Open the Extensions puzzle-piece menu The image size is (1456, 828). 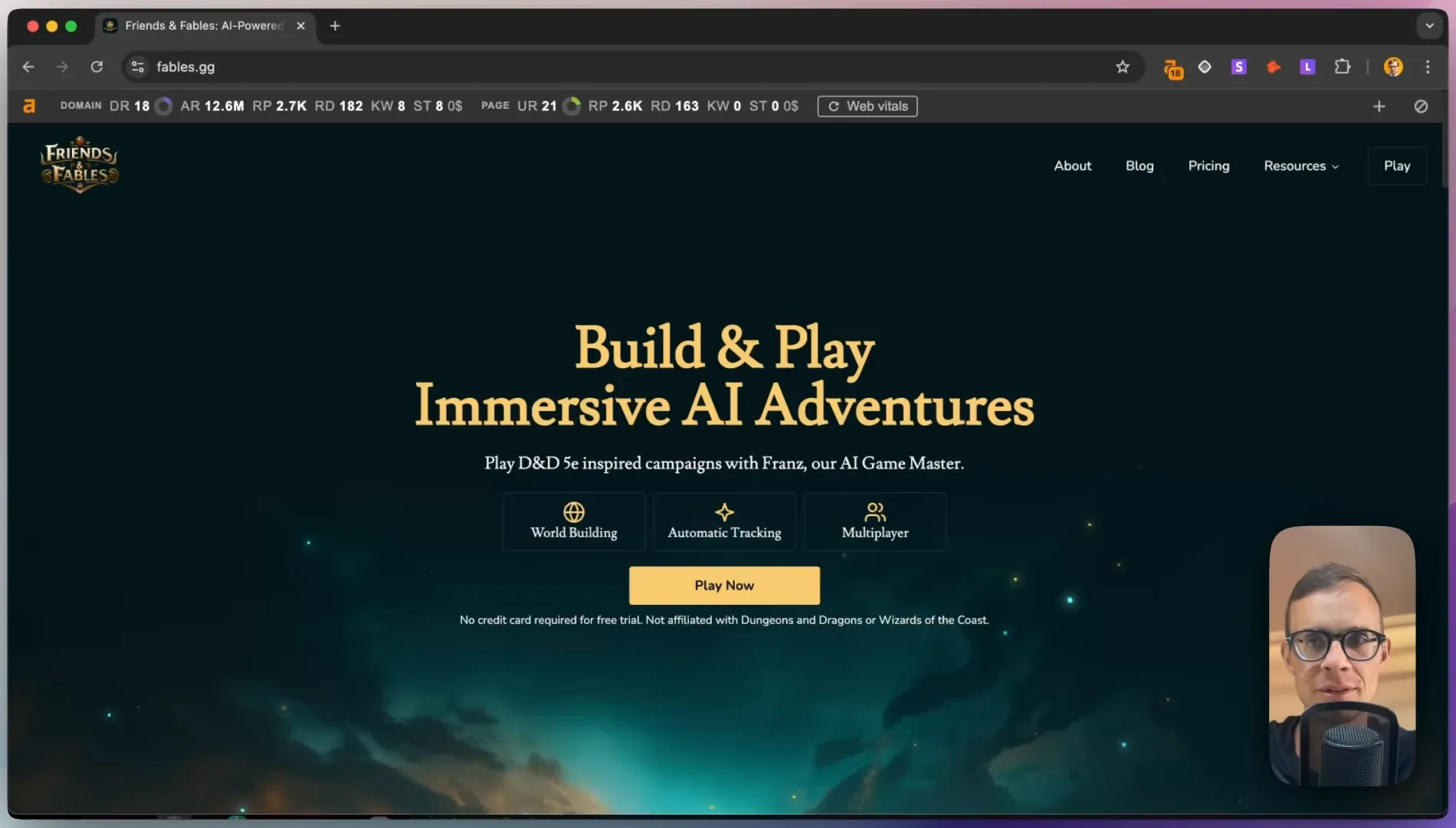click(1342, 67)
